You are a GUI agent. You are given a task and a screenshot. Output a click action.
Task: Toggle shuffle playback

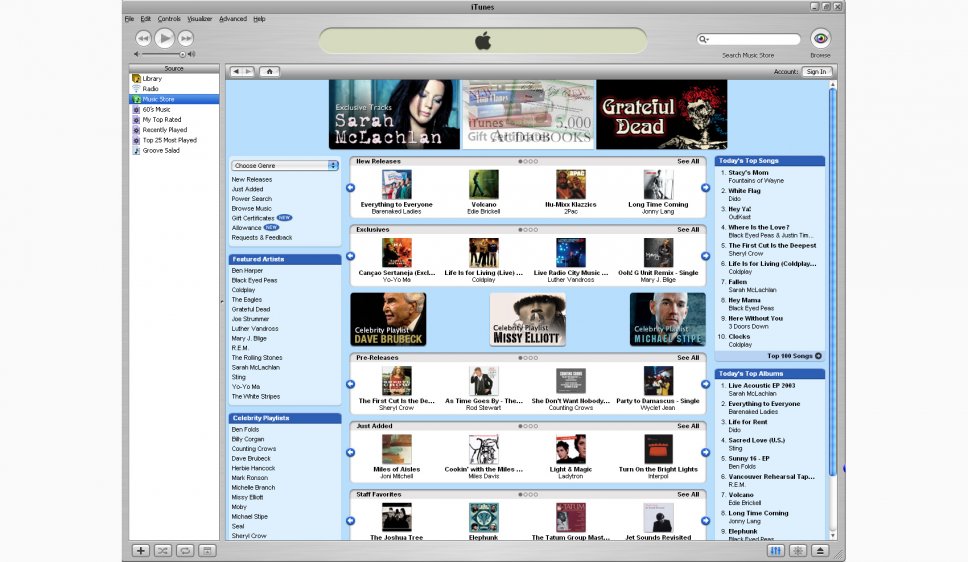point(163,550)
